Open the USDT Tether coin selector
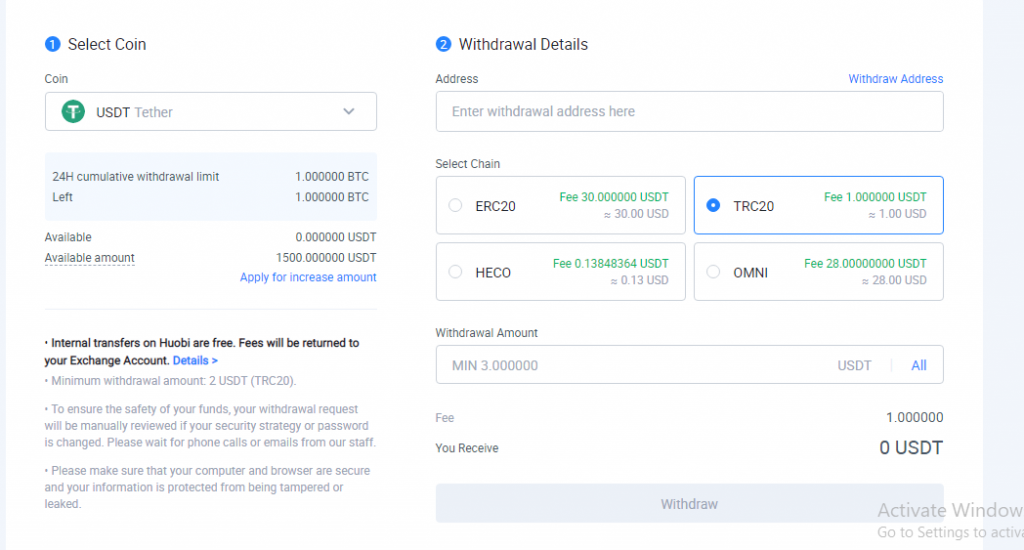This screenshot has height=550, width=1024. coord(210,112)
